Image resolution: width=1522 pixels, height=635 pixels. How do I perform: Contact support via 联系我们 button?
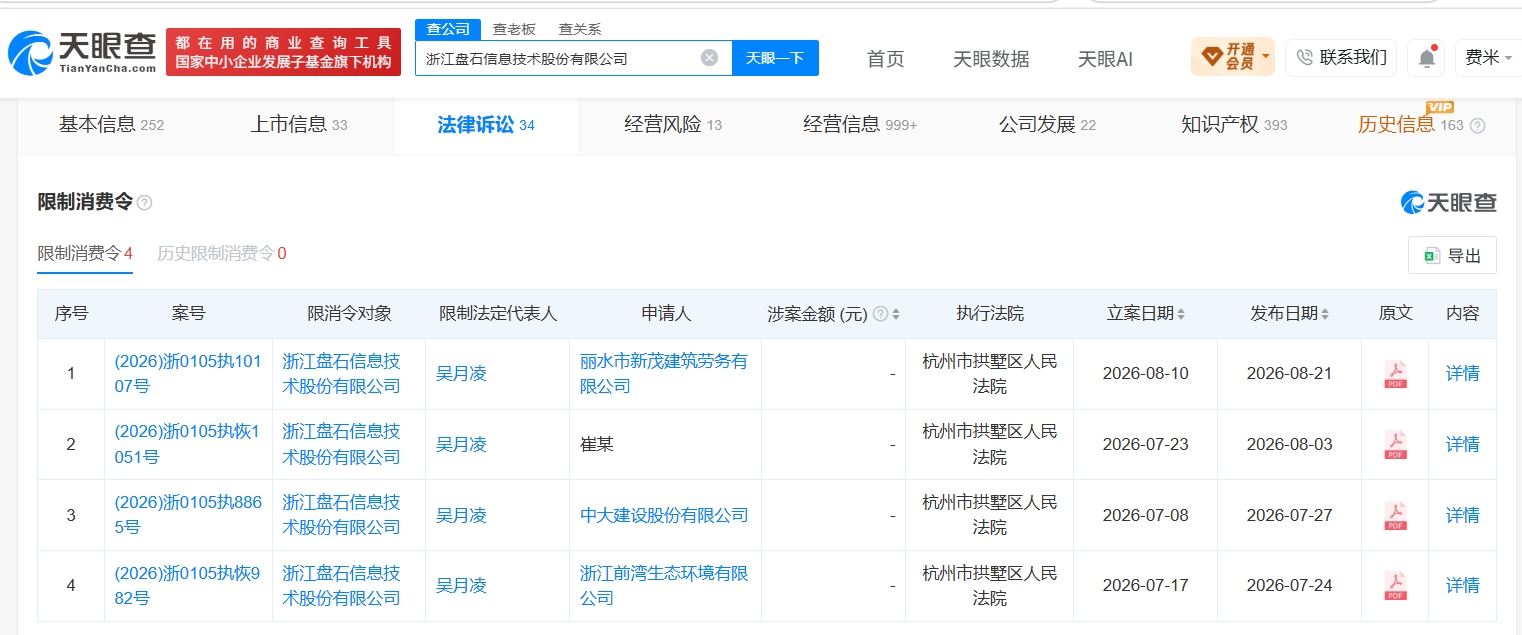point(1341,57)
